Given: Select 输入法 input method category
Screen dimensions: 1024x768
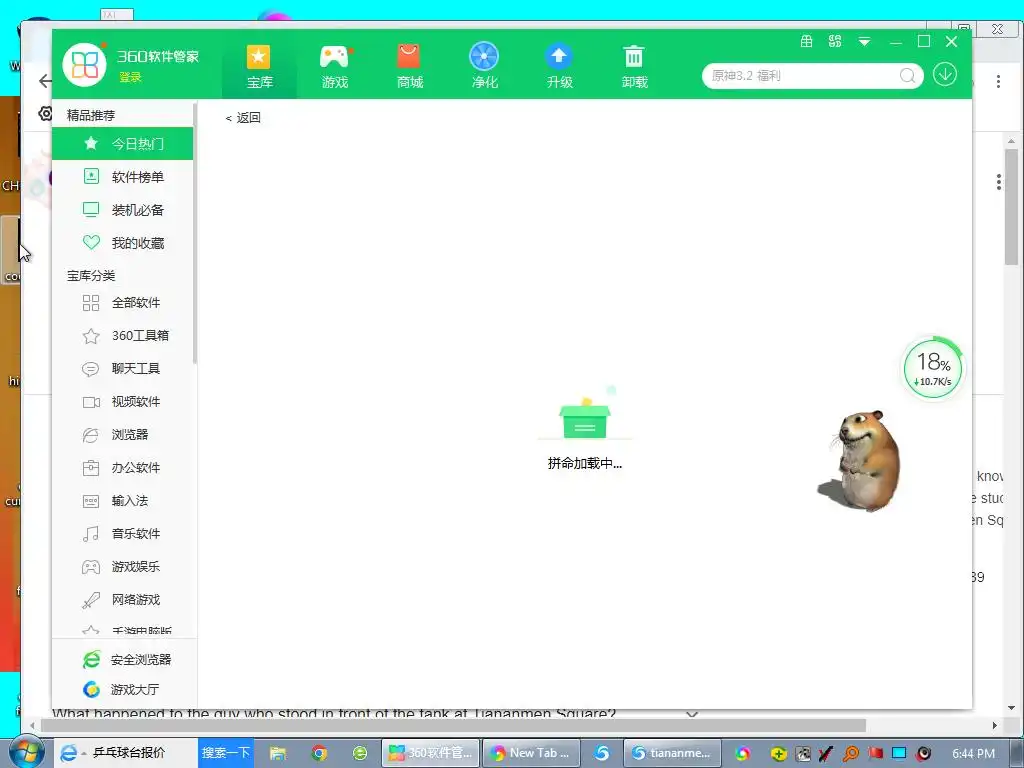Looking at the screenshot, I should point(123,501).
